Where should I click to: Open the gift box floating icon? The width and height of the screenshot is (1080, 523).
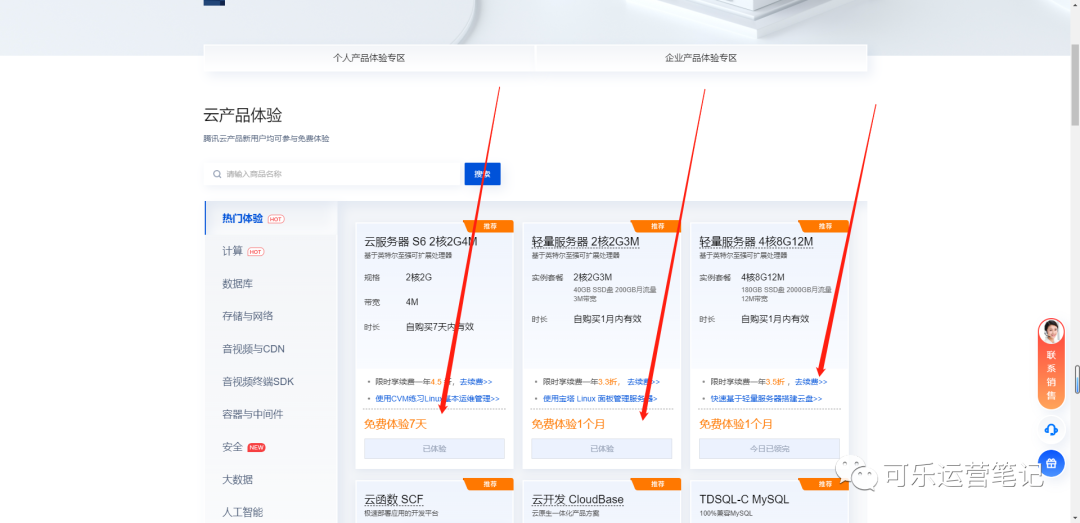[x=1051, y=463]
